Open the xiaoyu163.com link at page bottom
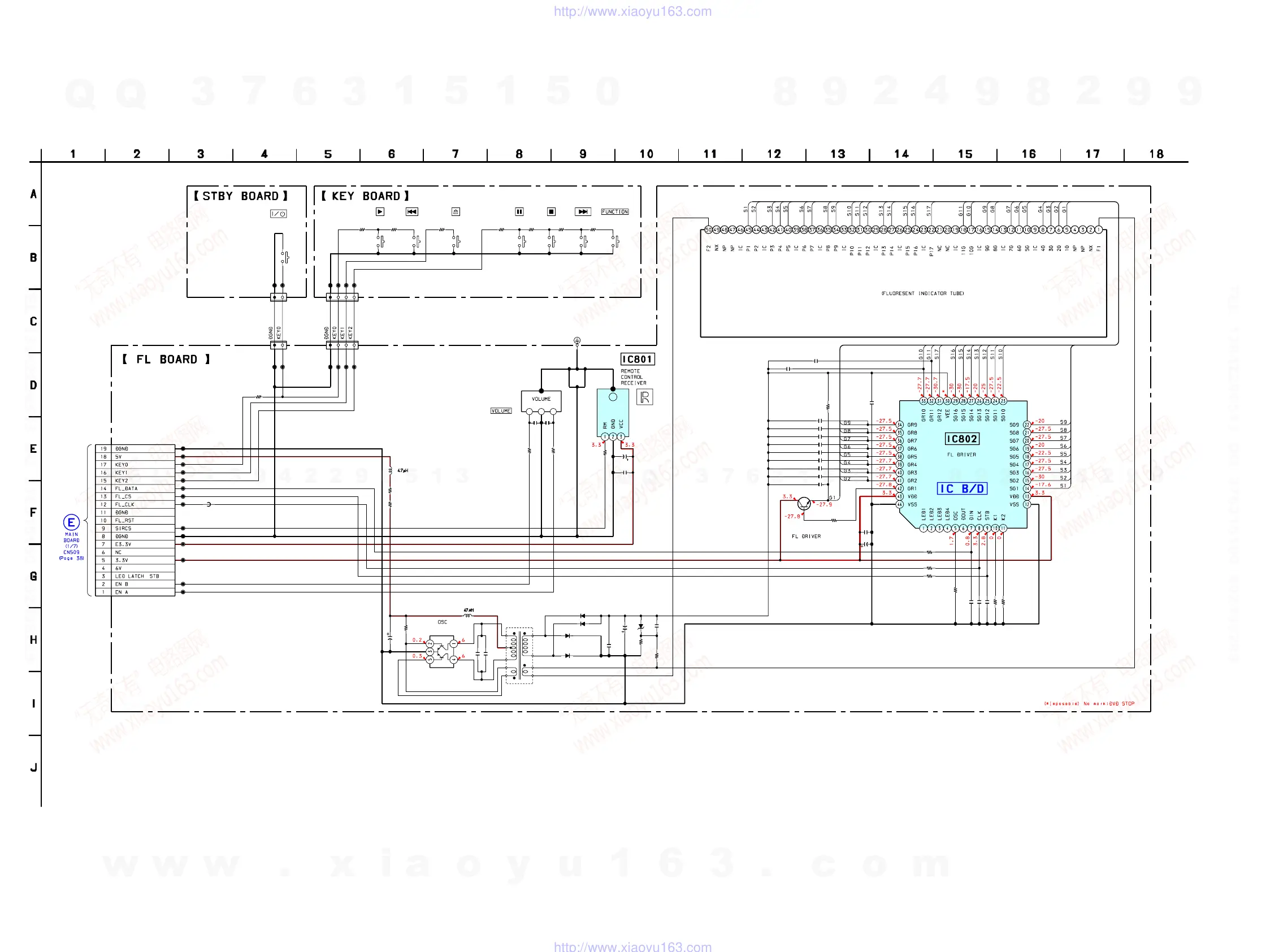Image resolution: width=1266 pixels, height=952 pixels. (x=632, y=946)
